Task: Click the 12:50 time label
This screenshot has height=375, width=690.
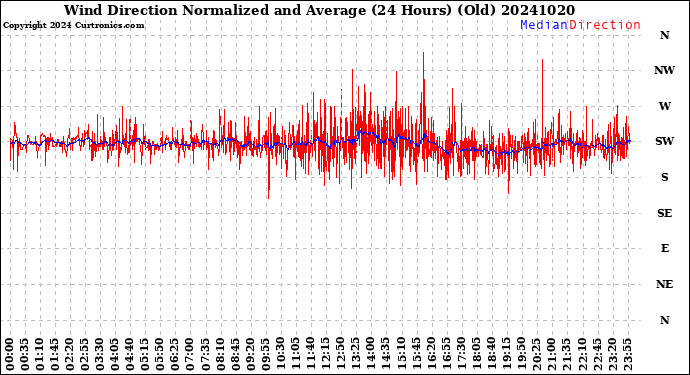Action: 341,354
